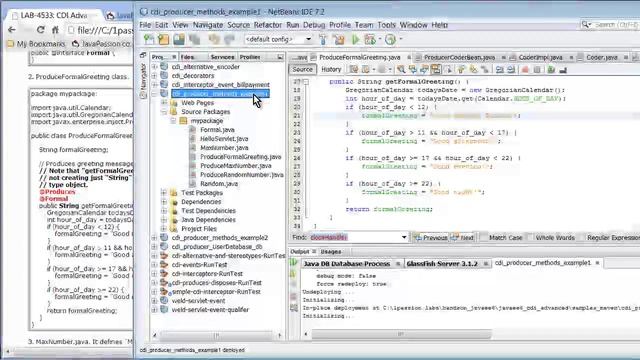Click the Profile Project toolbar icon
Screen dimensions: 640x360
point(390,40)
